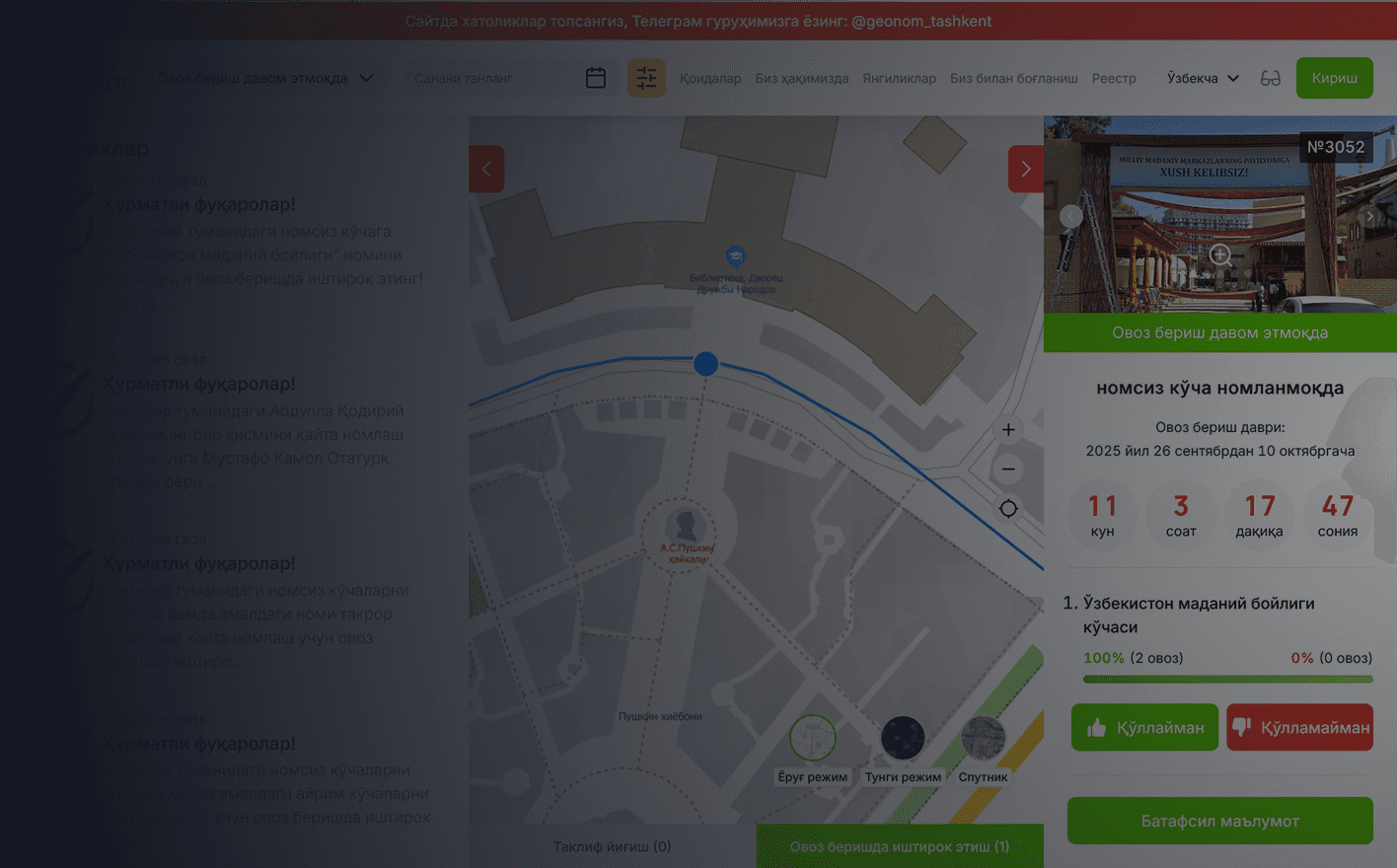
Task: Switch map to Тунги режим
Action: click(903, 739)
